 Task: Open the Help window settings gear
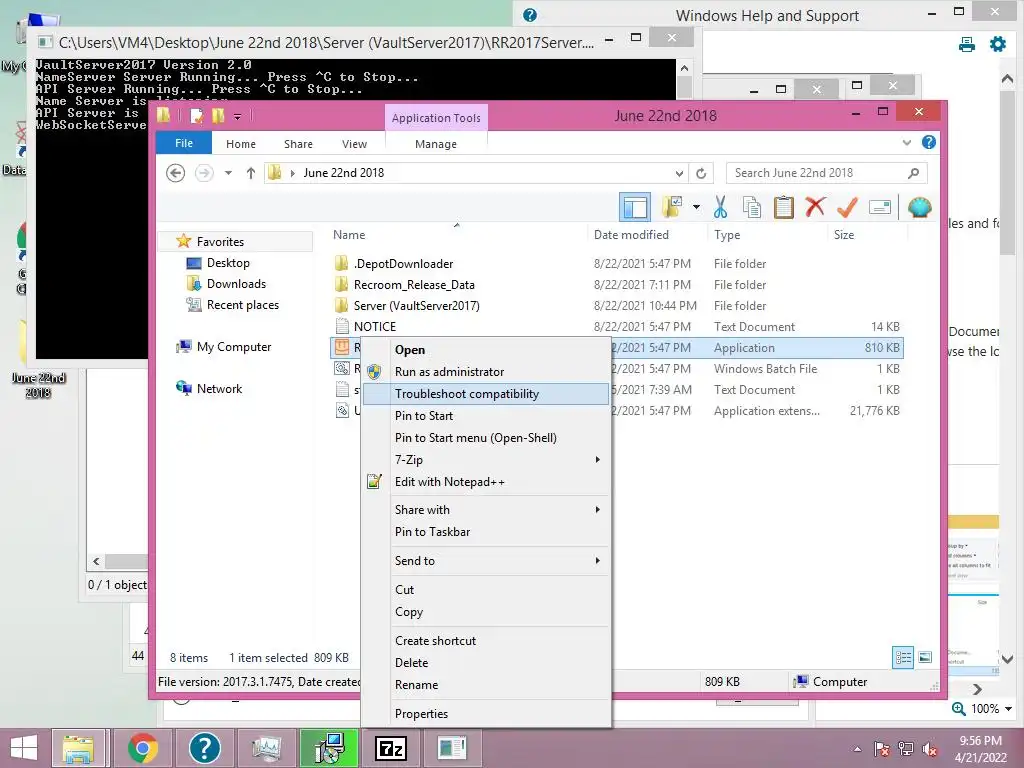point(998,44)
